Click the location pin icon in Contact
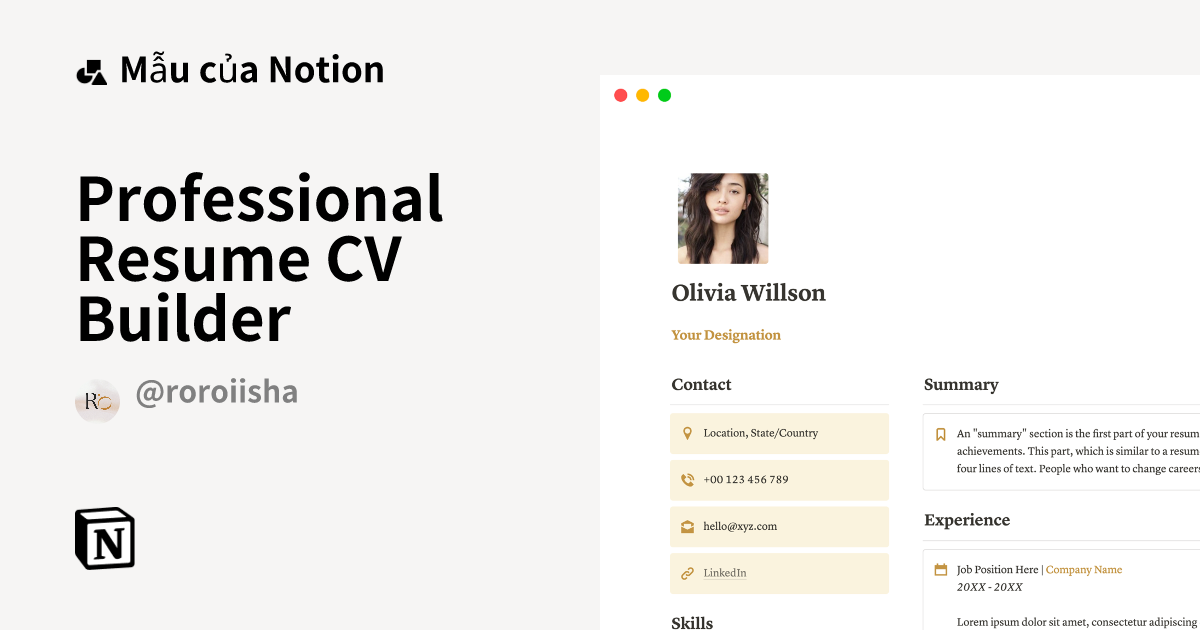 [x=687, y=432]
